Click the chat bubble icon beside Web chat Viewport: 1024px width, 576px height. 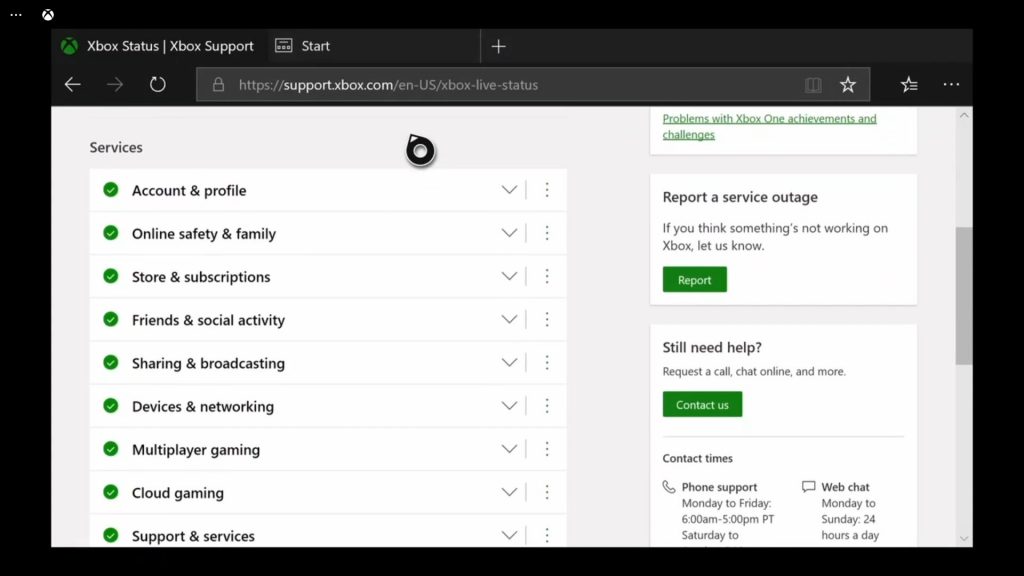coord(808,487)
